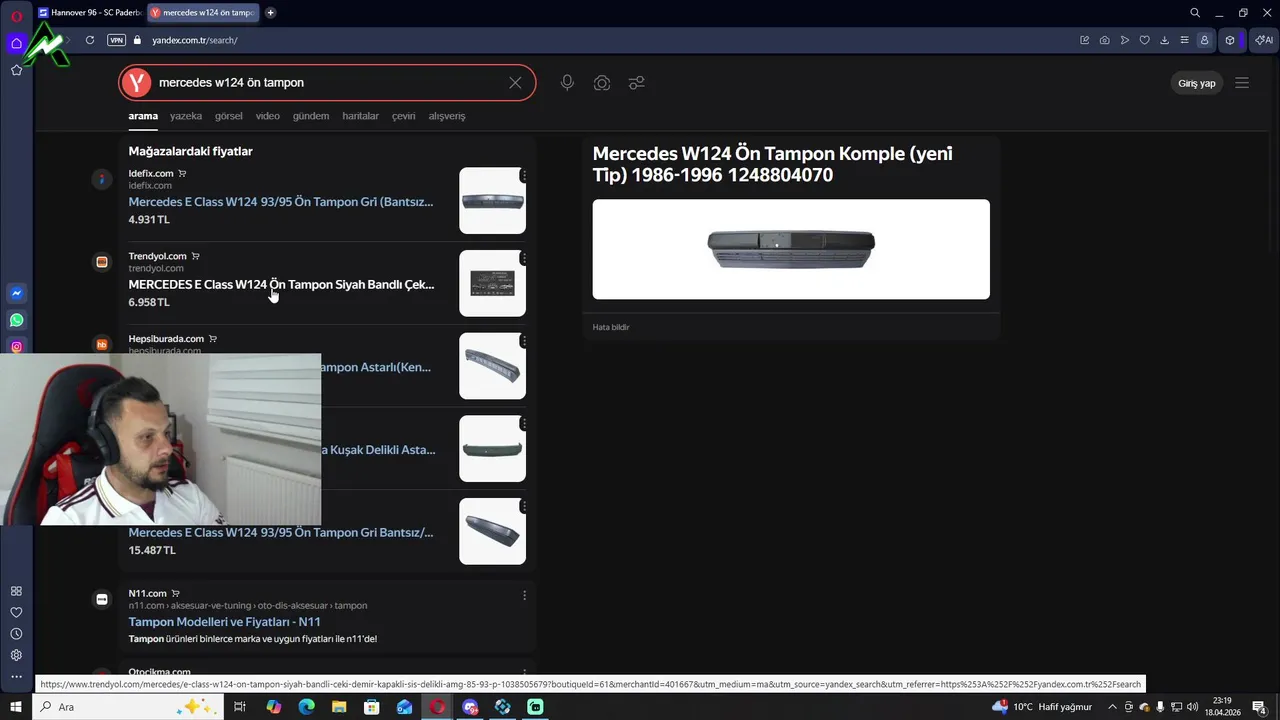Open volume control in system tray
Screen dimensions: 1280x720
click(1192, 707)
